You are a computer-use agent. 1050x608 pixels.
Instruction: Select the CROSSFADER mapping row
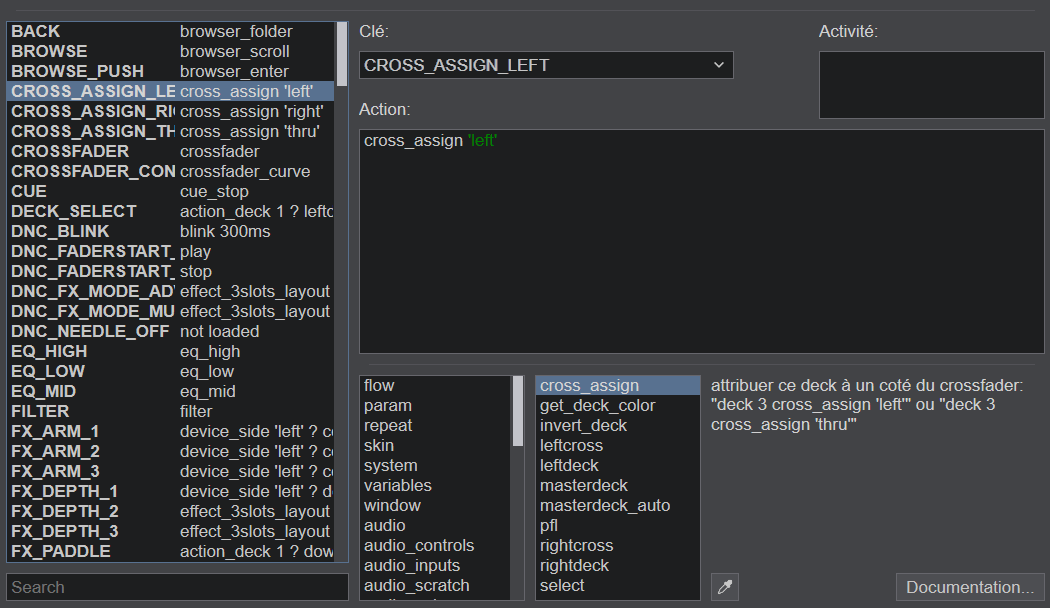pyautogui.click(x=171, y=152)
